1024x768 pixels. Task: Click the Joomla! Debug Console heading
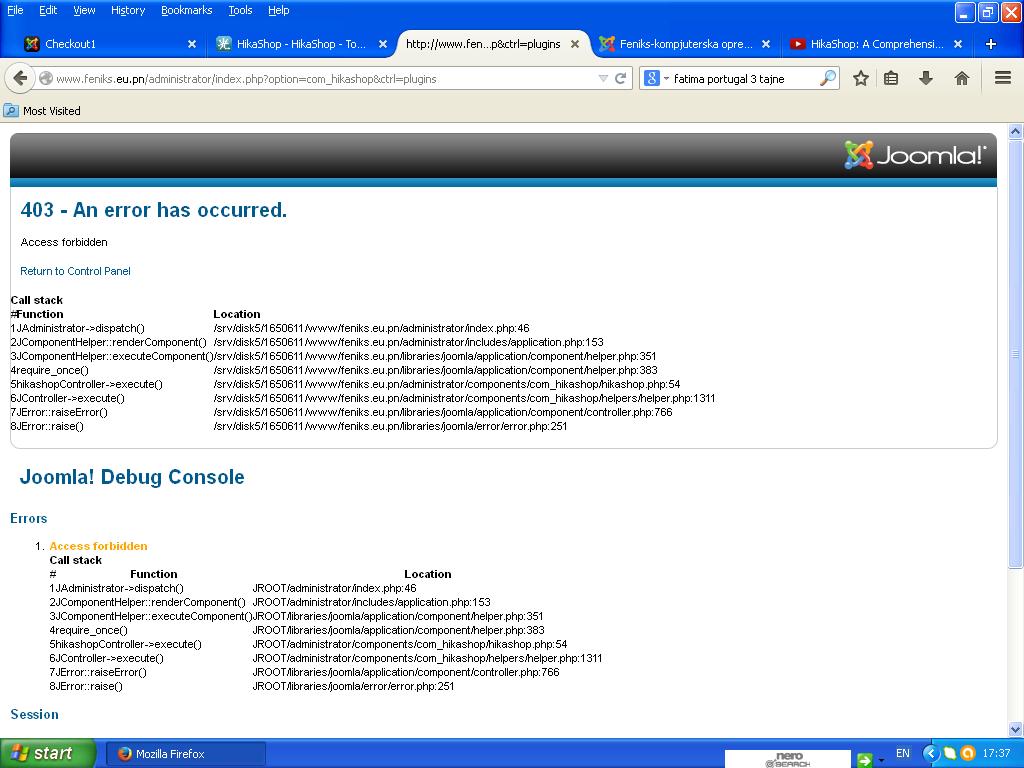point(132,477)
